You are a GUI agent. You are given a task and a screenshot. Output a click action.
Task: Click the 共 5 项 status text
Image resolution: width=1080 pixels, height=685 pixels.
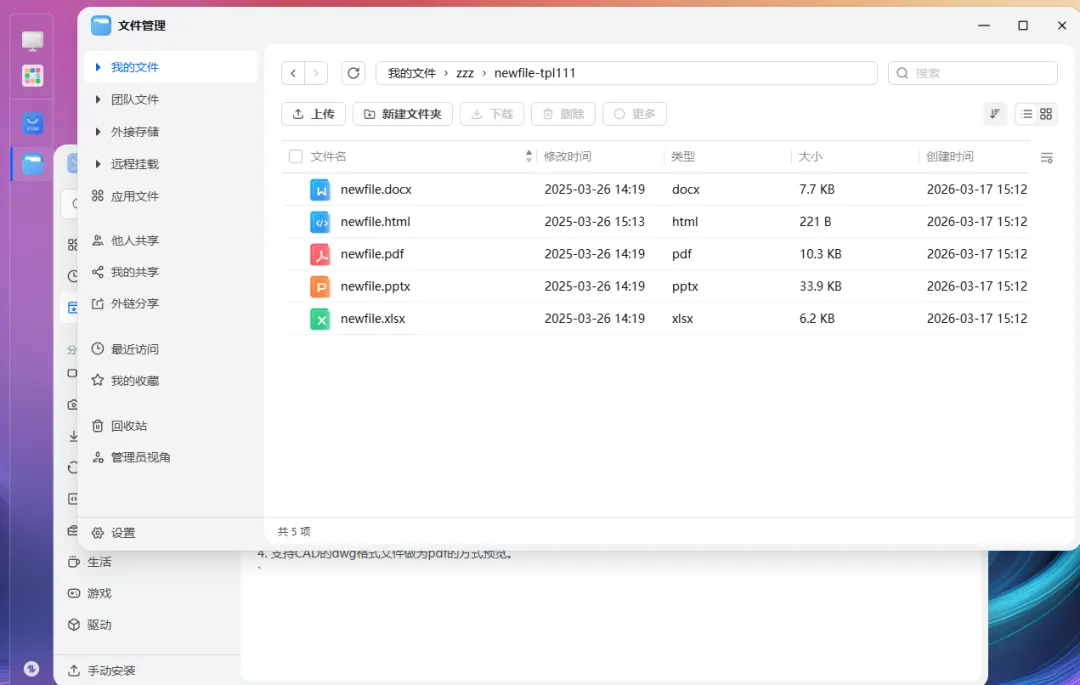(294, 531)
